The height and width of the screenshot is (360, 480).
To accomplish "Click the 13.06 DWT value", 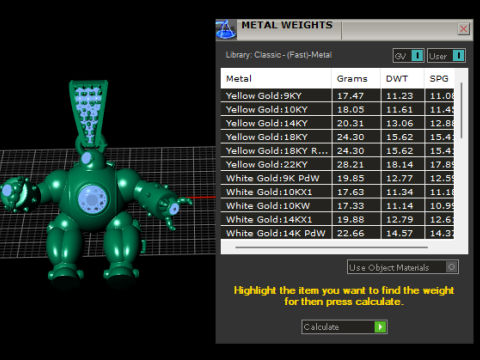I will pos(399,123).
